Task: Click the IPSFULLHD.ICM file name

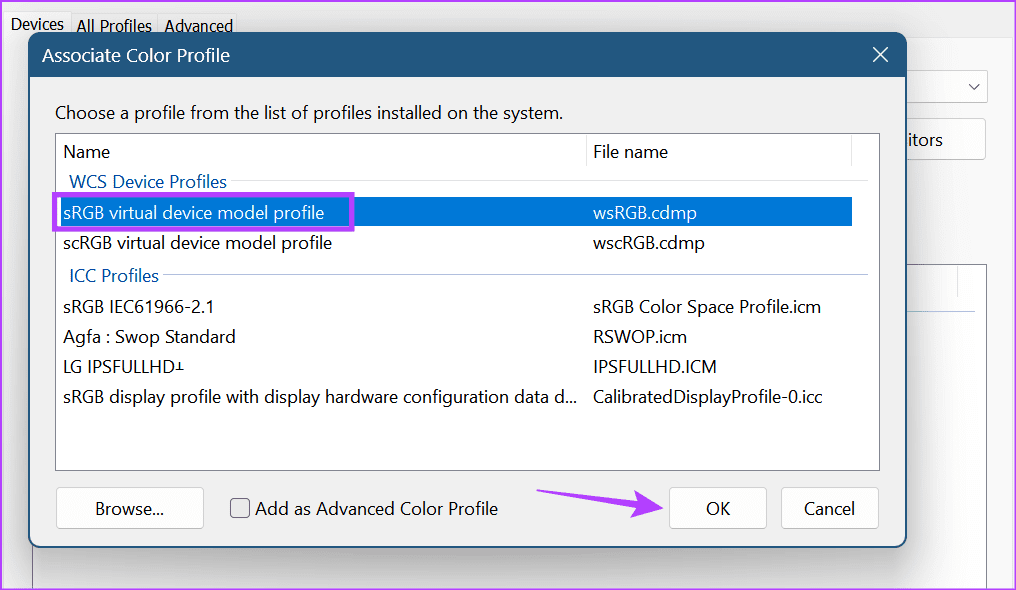Action: point(654,367)
